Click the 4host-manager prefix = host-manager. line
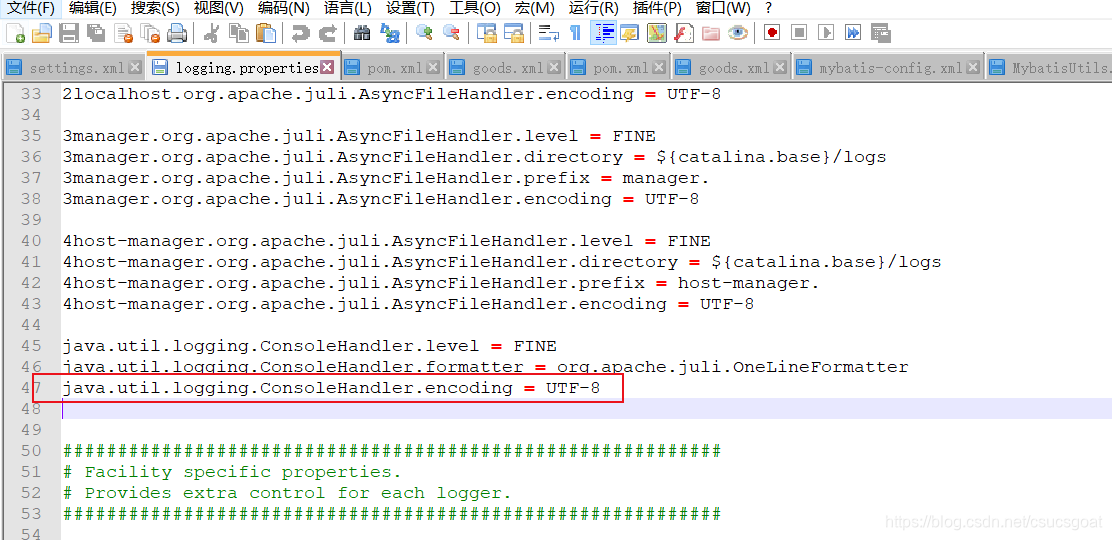The width and height of the screenshot is (1112, 540). coord(441,283)
